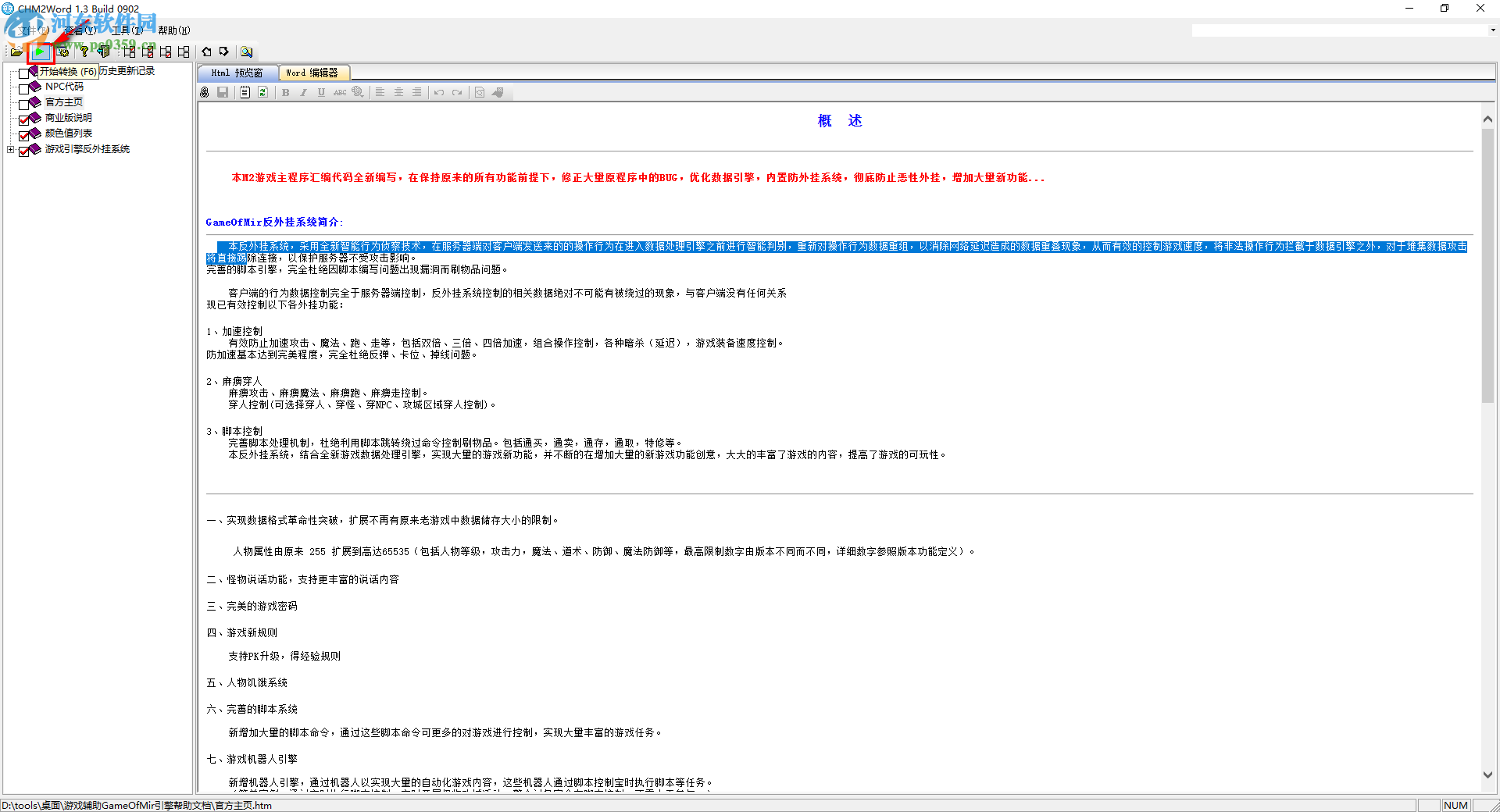This screenshot has height=812, width=1500.
Task: Click the grayed page icon after redo
Action: coord(480,92)
